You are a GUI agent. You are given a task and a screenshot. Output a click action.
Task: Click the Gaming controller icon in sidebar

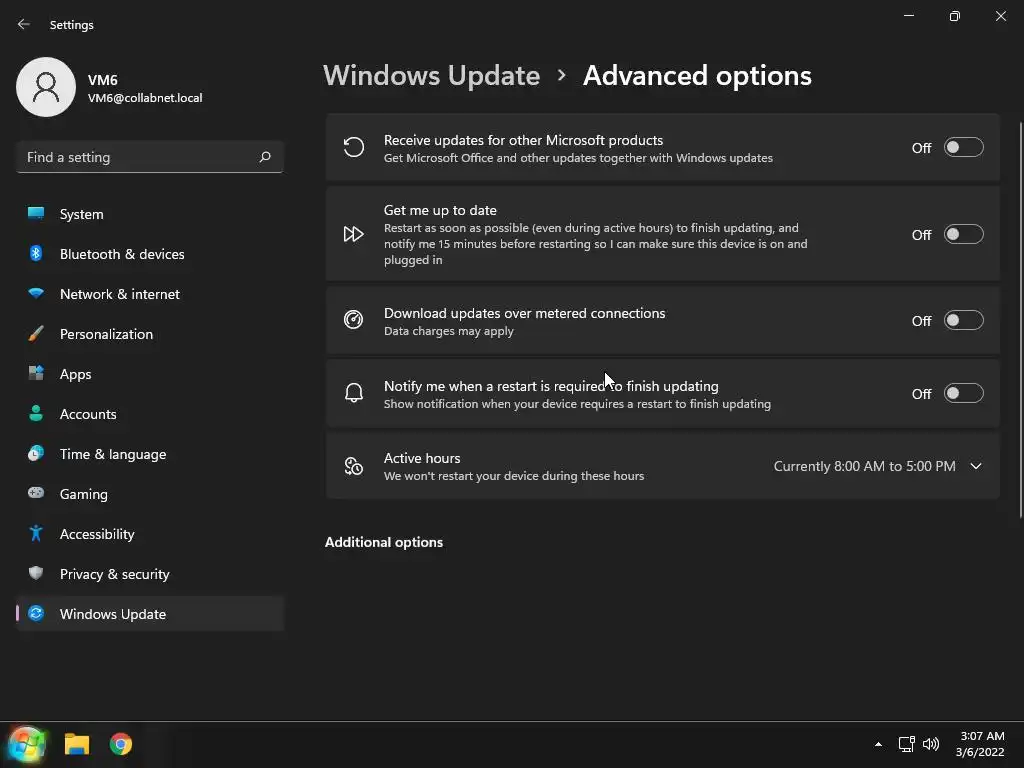(36, 493)
